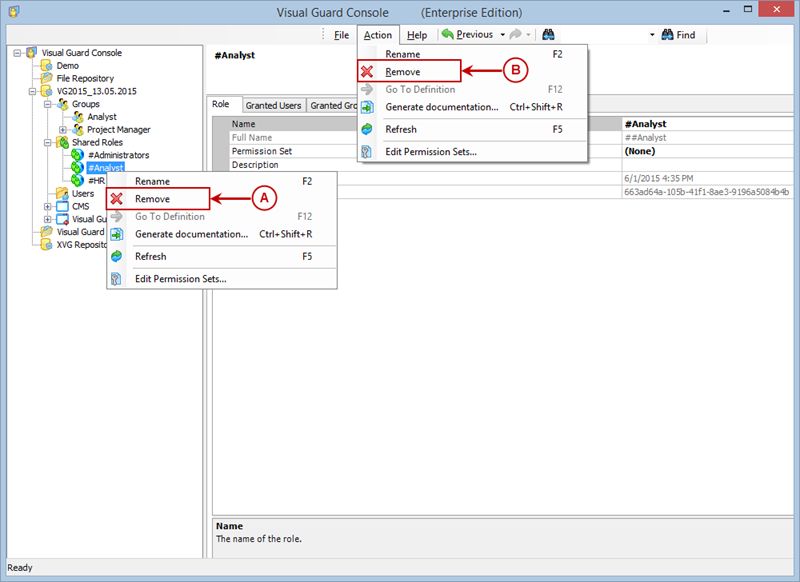
Task: Click the Shared Roles node icon
Action: point(63,142)
